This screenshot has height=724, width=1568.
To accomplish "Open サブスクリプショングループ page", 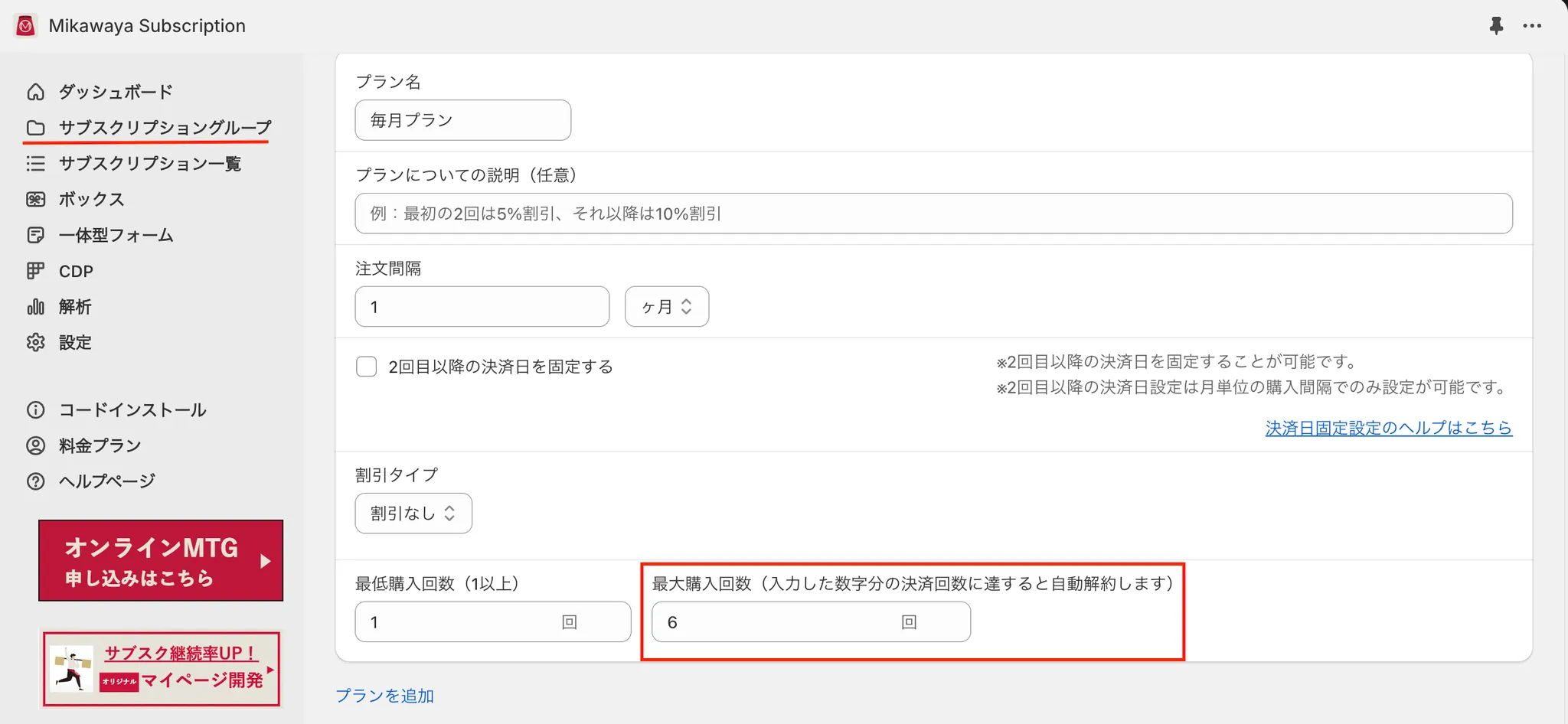I will [165, 128].
